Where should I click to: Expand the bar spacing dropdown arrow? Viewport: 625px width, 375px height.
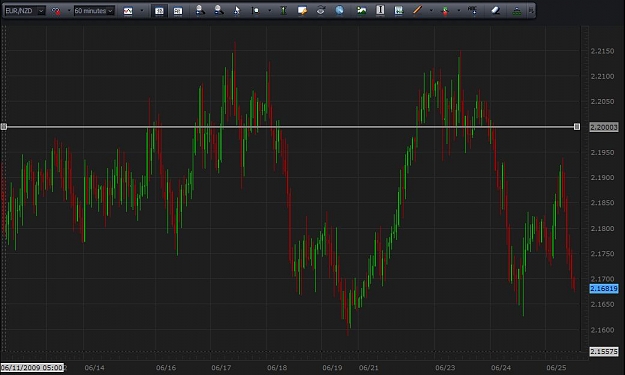[269, 11]
